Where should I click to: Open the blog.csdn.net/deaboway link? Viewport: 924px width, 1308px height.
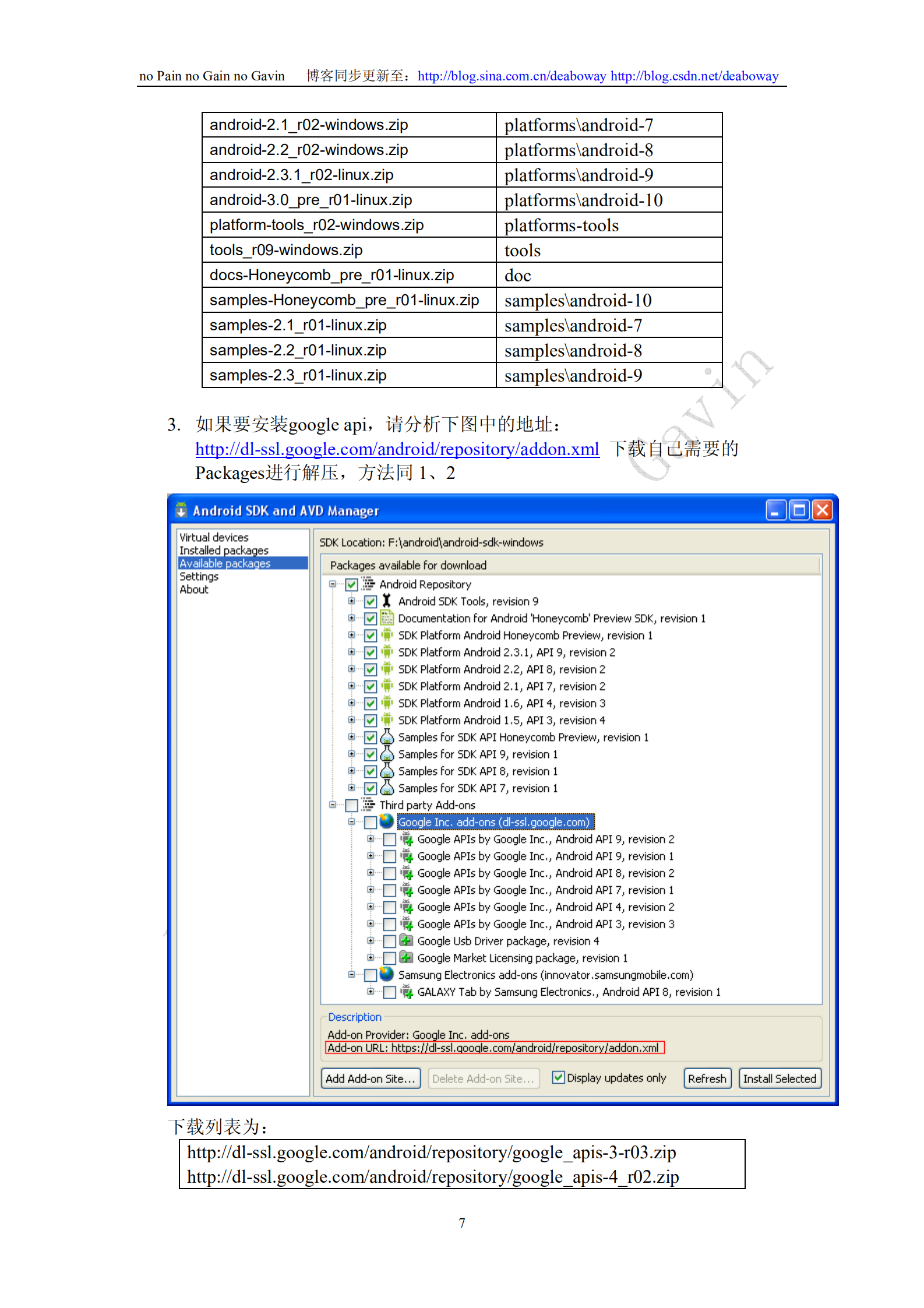[694, 76]
